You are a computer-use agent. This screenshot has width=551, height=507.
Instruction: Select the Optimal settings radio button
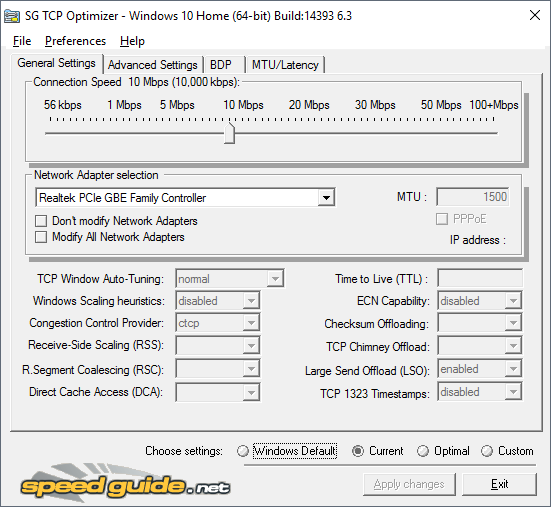coord(422,451)
